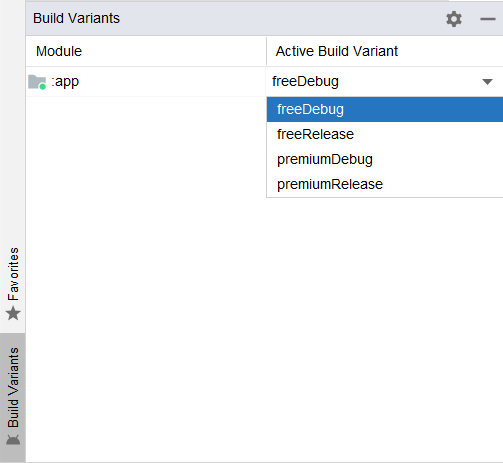Collapse the variant dropdown with arrow
This screenshot has width=503, height=463.
coord(487,82)
